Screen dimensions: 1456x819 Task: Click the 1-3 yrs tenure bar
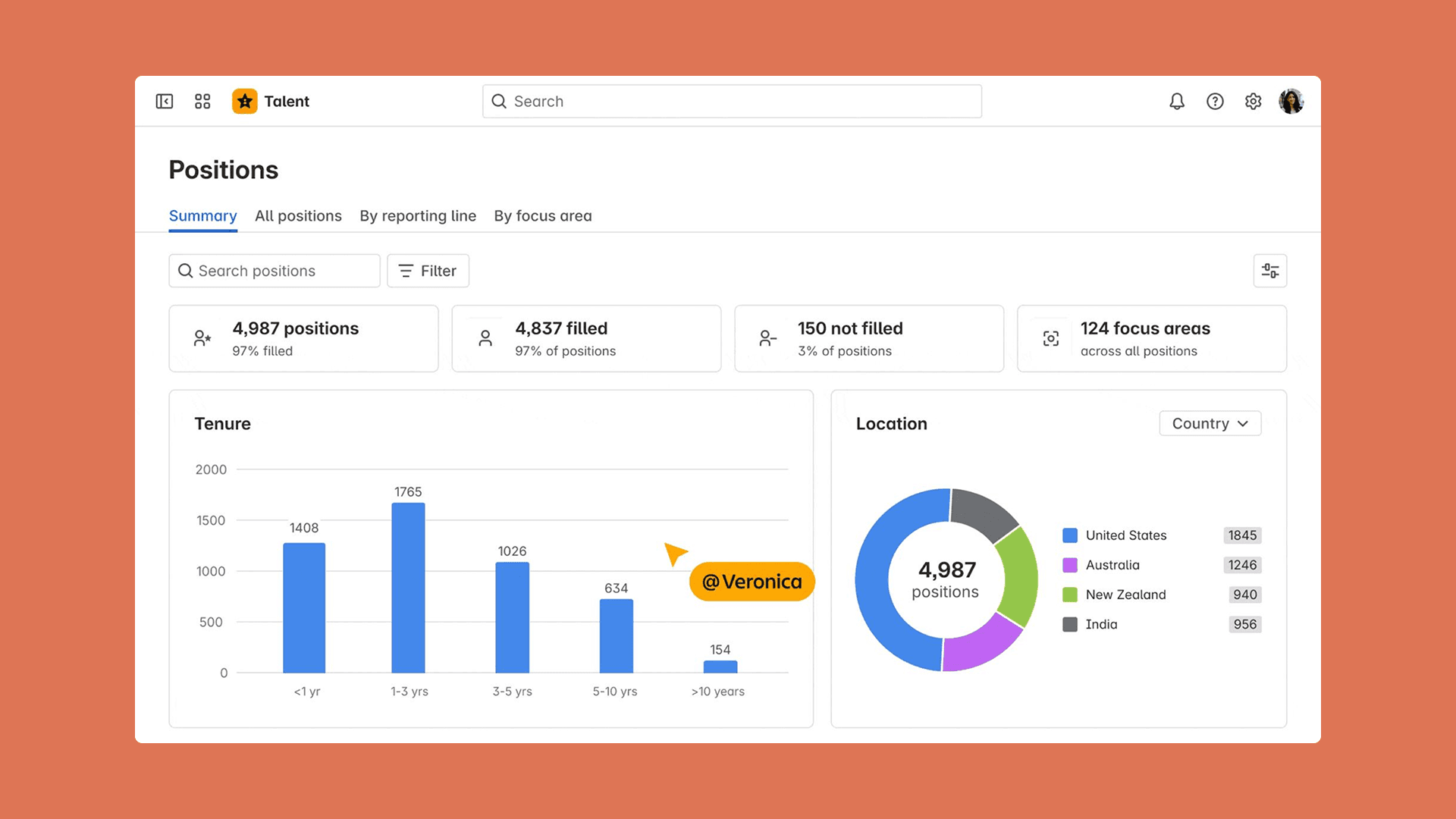pyautogui.click(x=408, y=588)
